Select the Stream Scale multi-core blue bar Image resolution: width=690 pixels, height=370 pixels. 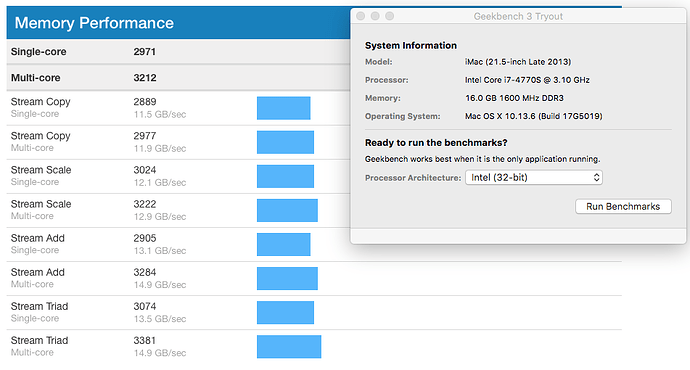point(287,210)
